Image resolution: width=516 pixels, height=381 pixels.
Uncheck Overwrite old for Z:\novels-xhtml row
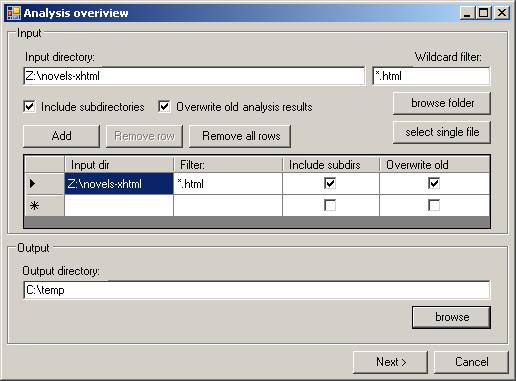coord(434,183)
